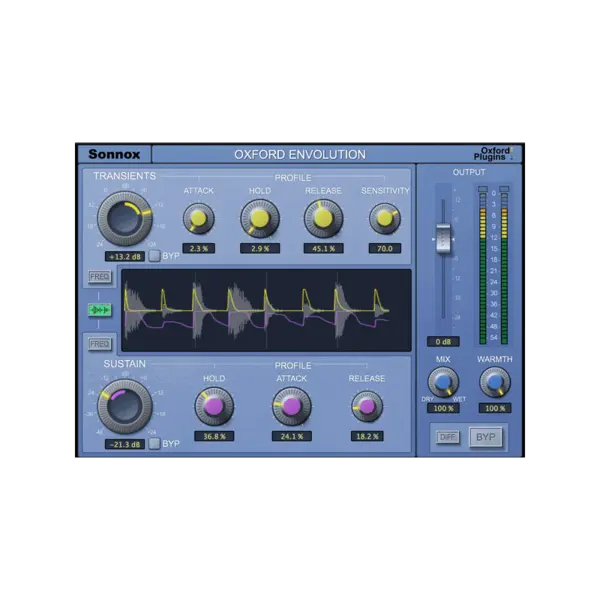
Task: Toggle the Sustain FREQ button
Action: [x=99, y=344]
